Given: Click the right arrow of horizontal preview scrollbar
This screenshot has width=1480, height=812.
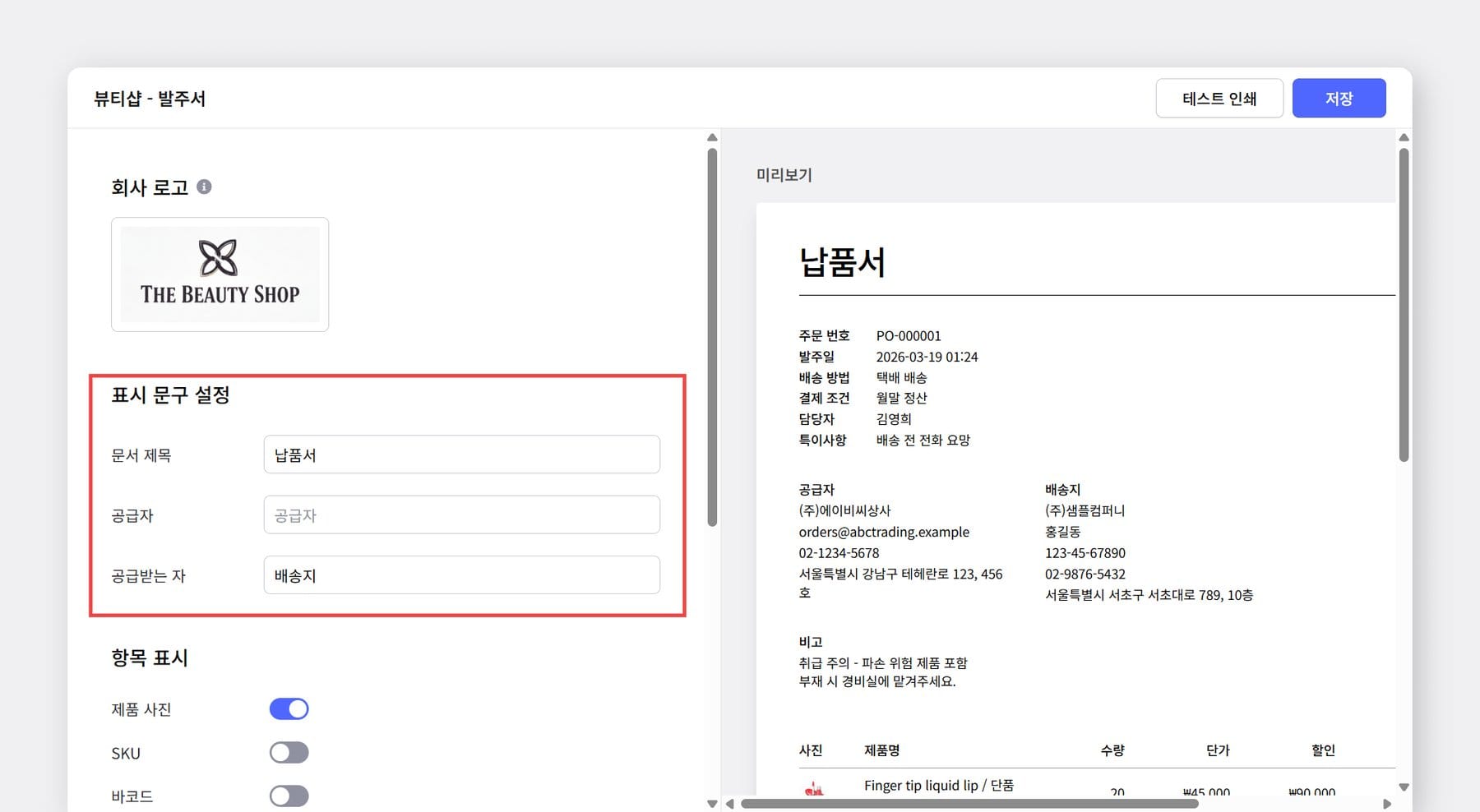Looking at the screenshot, I should point(1388,804).
